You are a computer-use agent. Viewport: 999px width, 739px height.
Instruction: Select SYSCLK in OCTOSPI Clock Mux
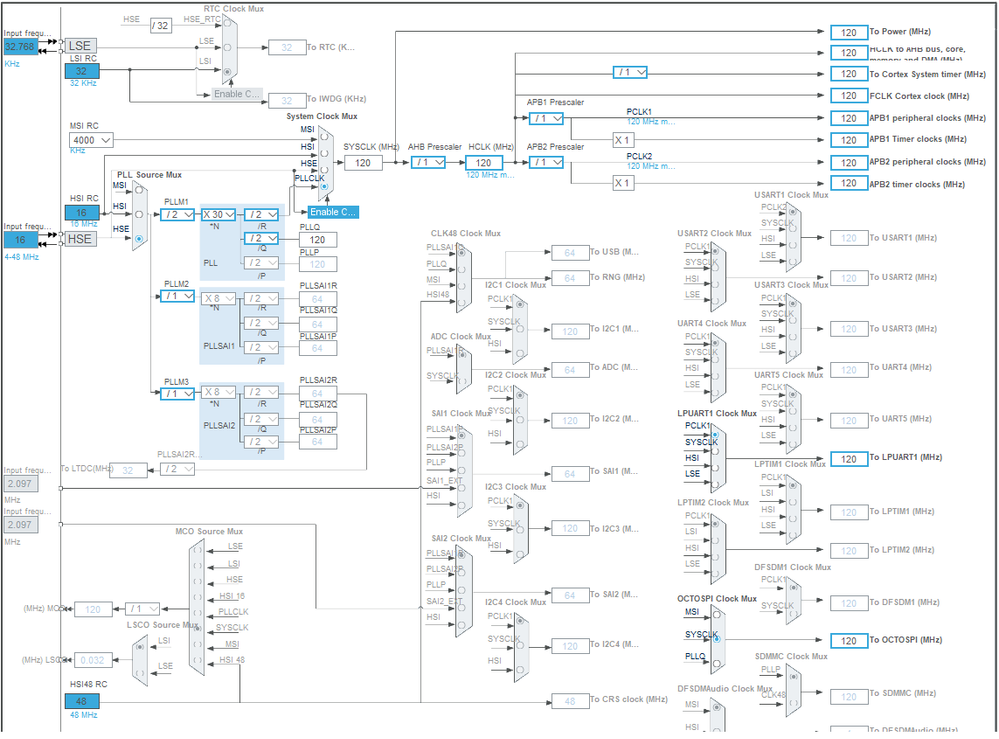717,638
